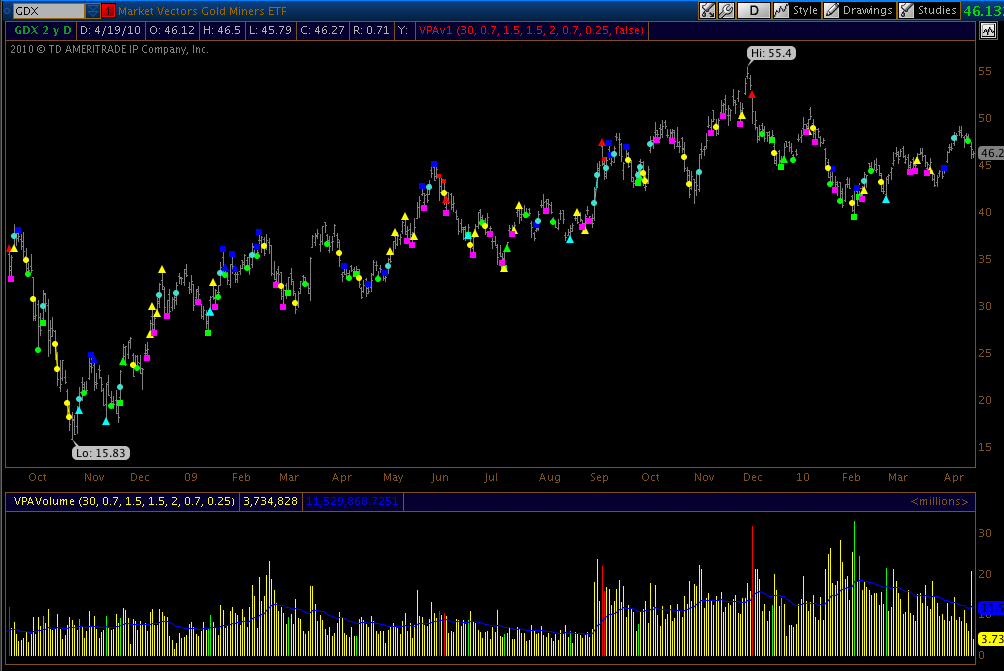1004x671 pixels.
Task: Open chart settings wrench icon
Action: 726,10
